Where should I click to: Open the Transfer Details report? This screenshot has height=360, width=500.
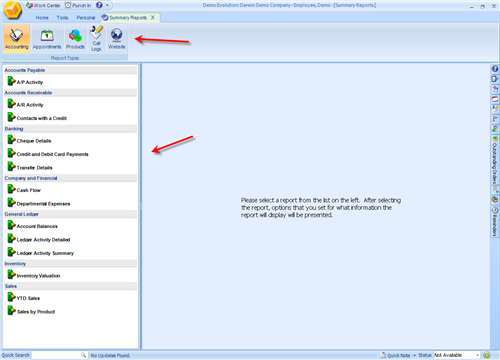point(30,167)
